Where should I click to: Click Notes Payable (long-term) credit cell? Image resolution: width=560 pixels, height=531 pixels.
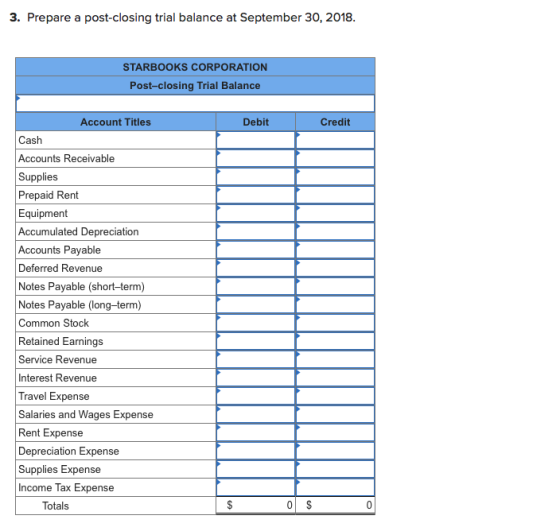[x=335, y=305]
